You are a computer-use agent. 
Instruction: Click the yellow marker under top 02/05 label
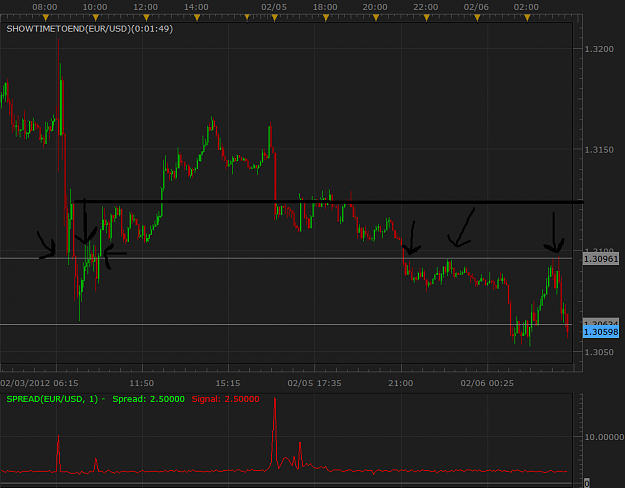275,18
